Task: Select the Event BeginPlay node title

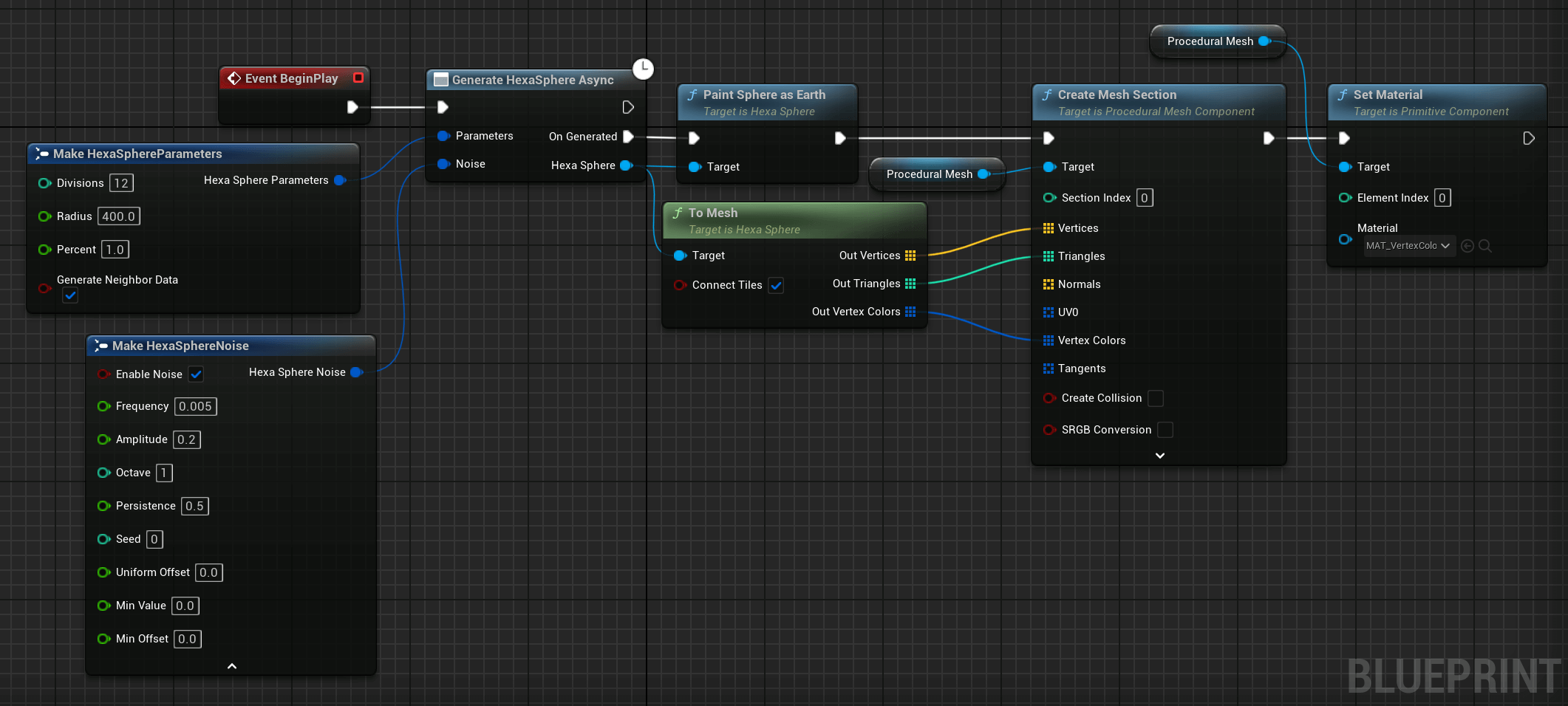Action: point(292,78)
